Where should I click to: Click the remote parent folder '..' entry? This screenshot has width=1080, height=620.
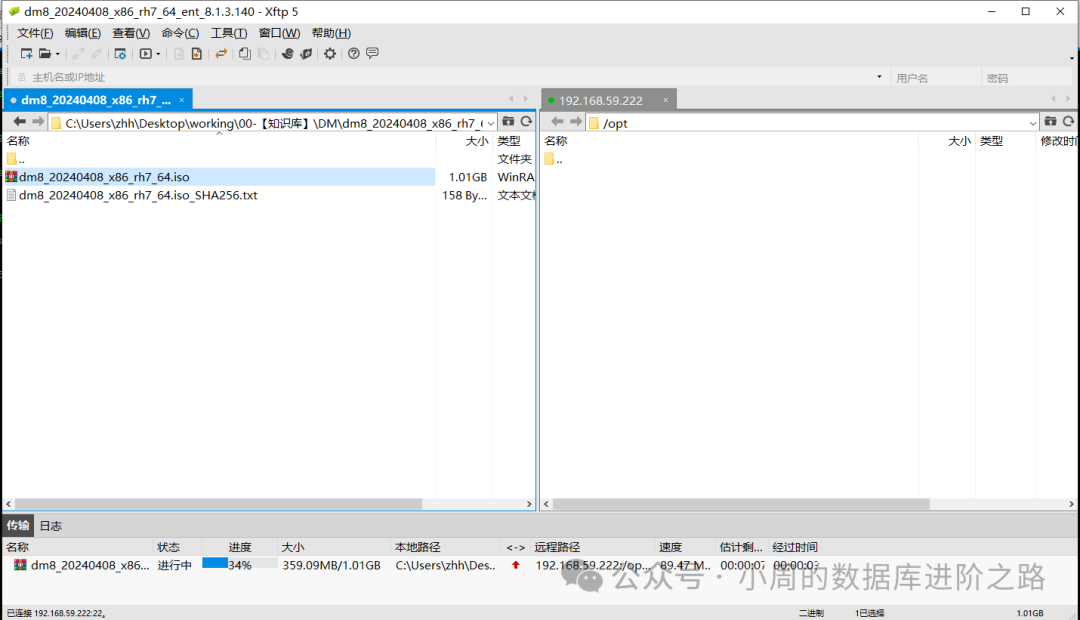point(554,159)
